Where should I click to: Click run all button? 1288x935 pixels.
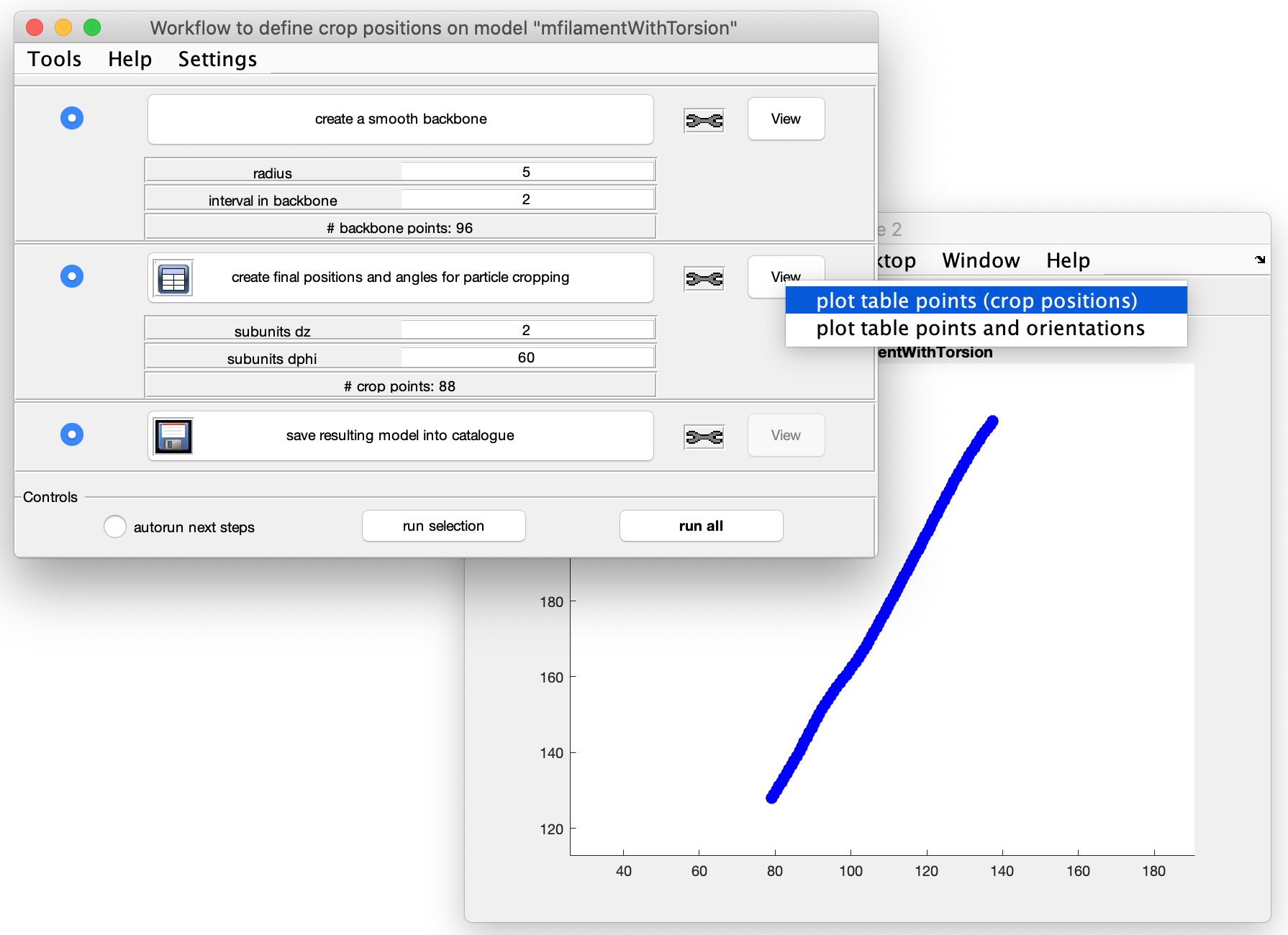click(701, 526)
